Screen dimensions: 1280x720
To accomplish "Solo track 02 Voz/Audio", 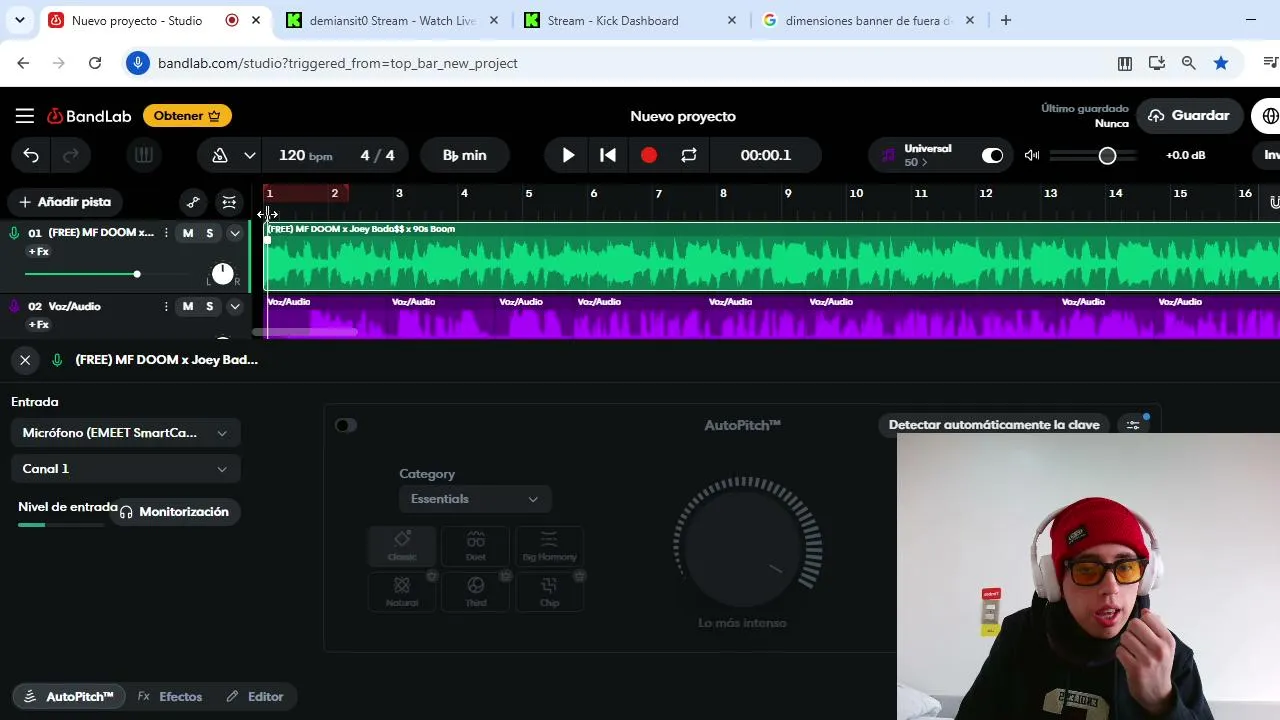I will (210, 306).
